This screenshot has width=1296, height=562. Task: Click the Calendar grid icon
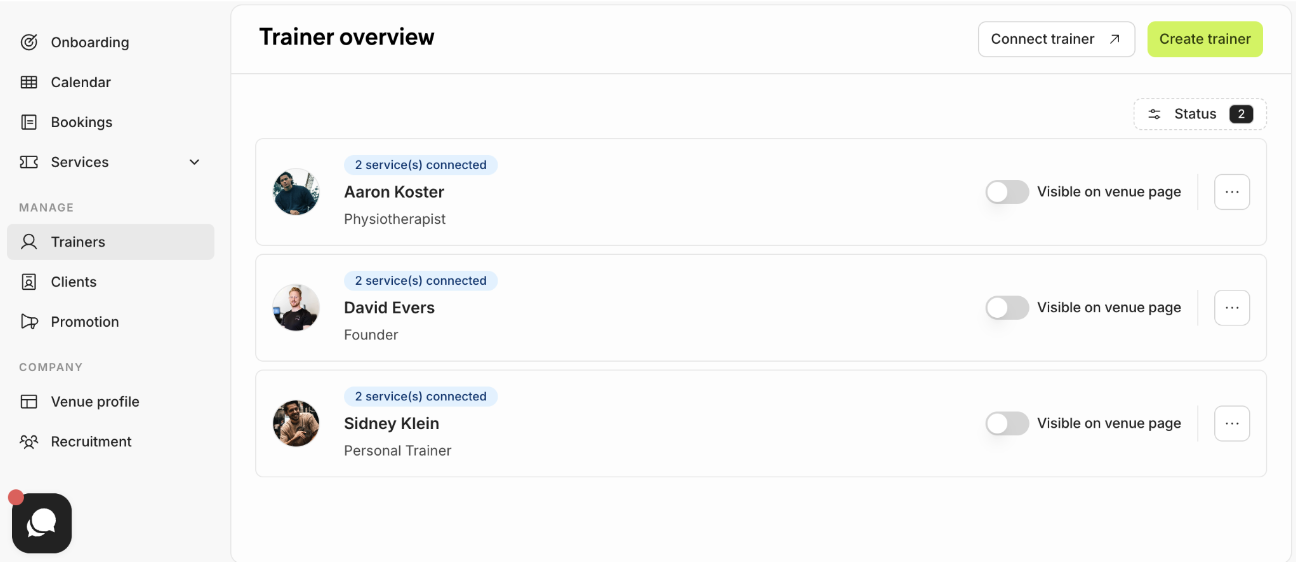[29, 82]
